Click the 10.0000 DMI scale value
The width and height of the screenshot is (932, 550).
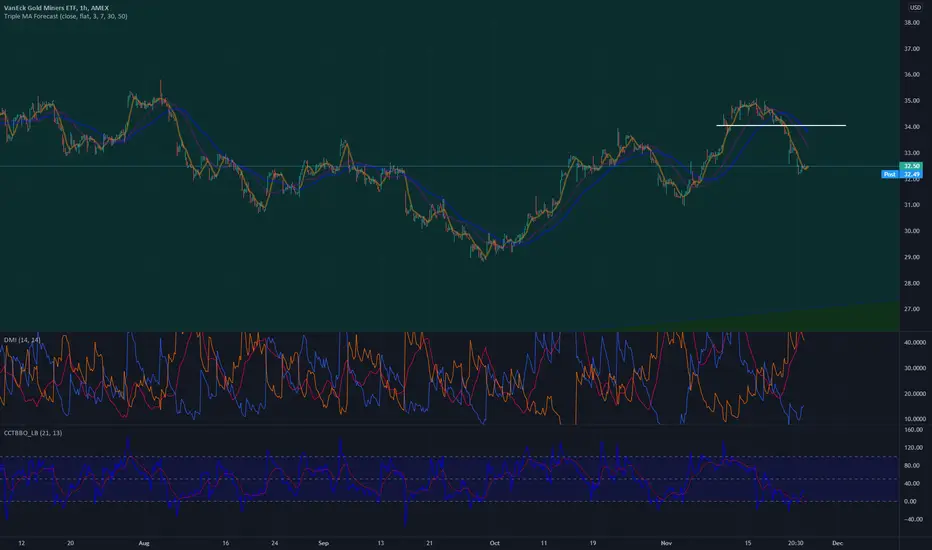pos(915,419)
